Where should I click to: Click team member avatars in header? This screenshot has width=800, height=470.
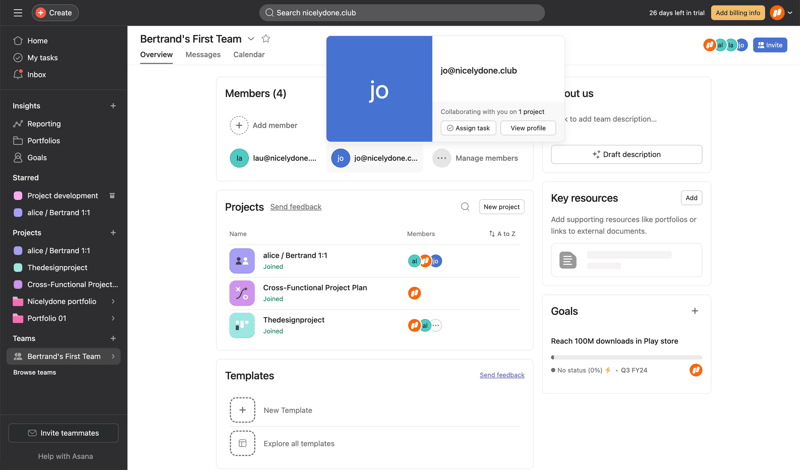[726, 45]
